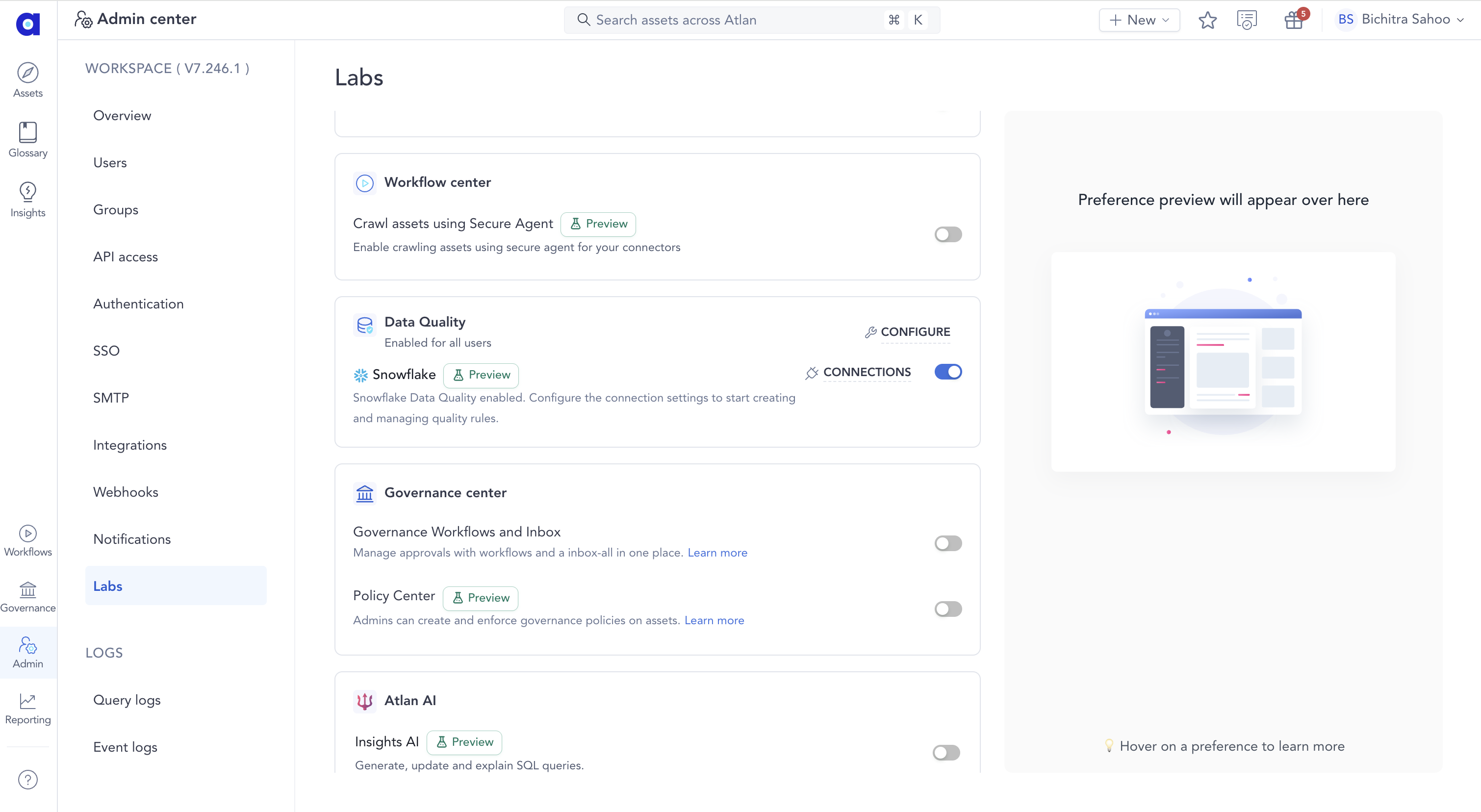Open the gift icon with notification badge
The image size is (1481, 812).
[x=1294, y=20]
